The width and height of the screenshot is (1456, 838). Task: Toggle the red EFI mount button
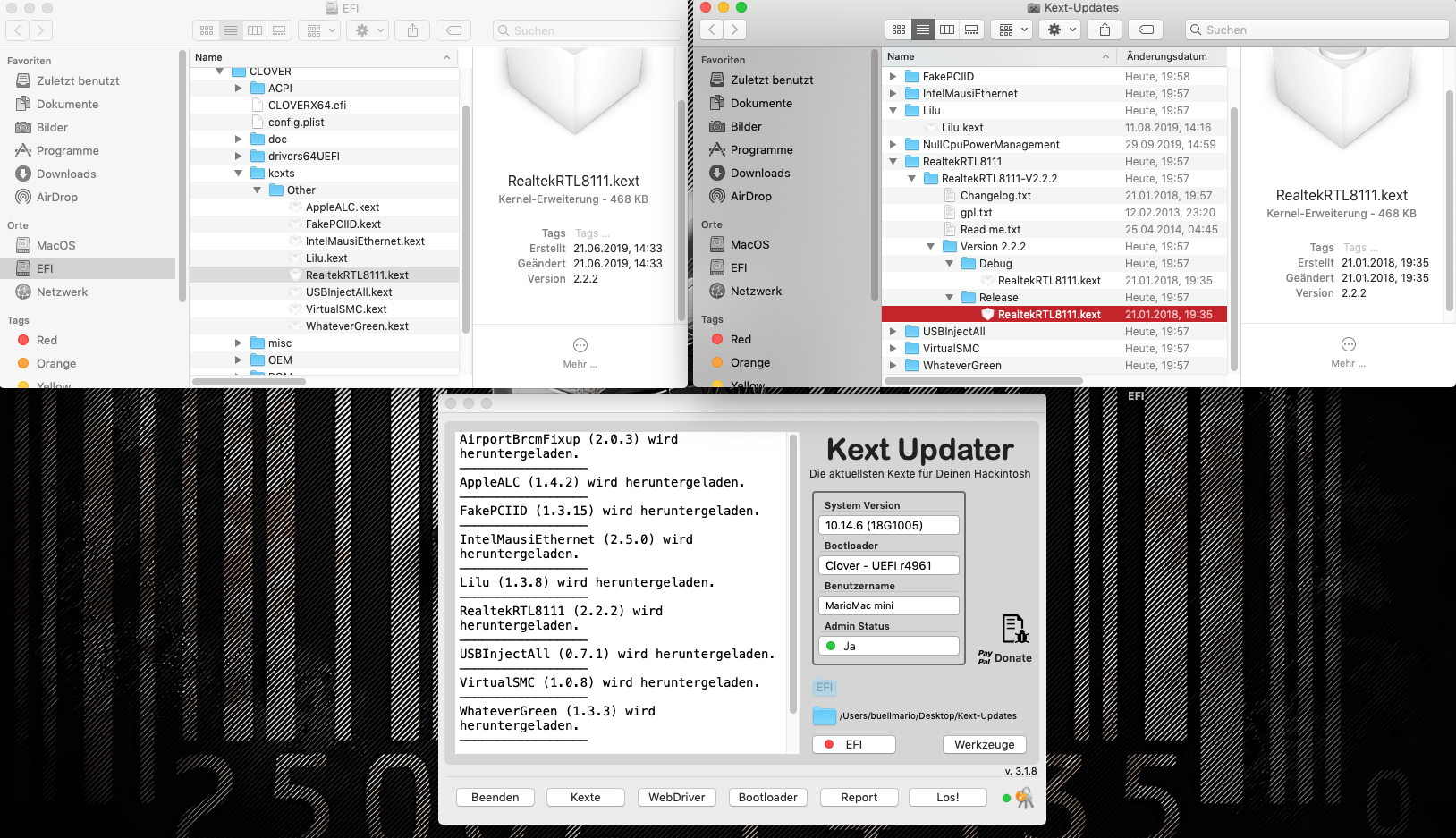pyautogui.click(x=854, y=745)
